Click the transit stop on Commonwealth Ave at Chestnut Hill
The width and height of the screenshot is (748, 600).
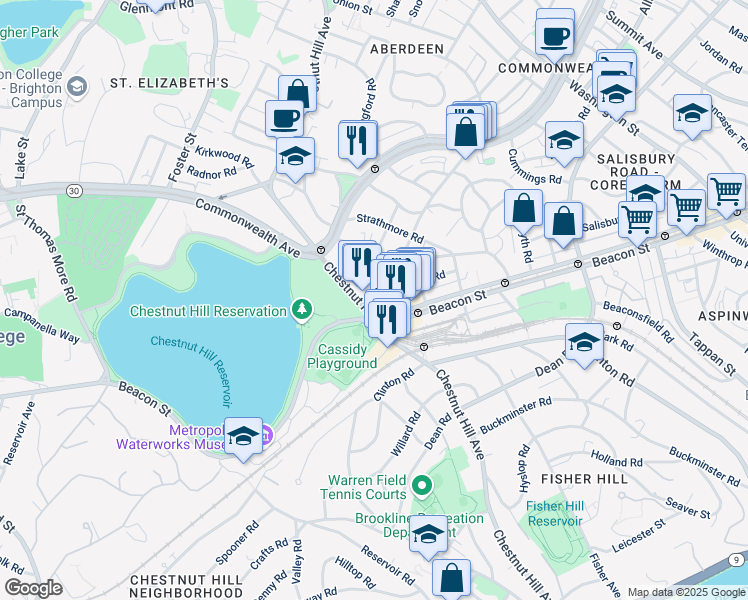click(321, 250)
